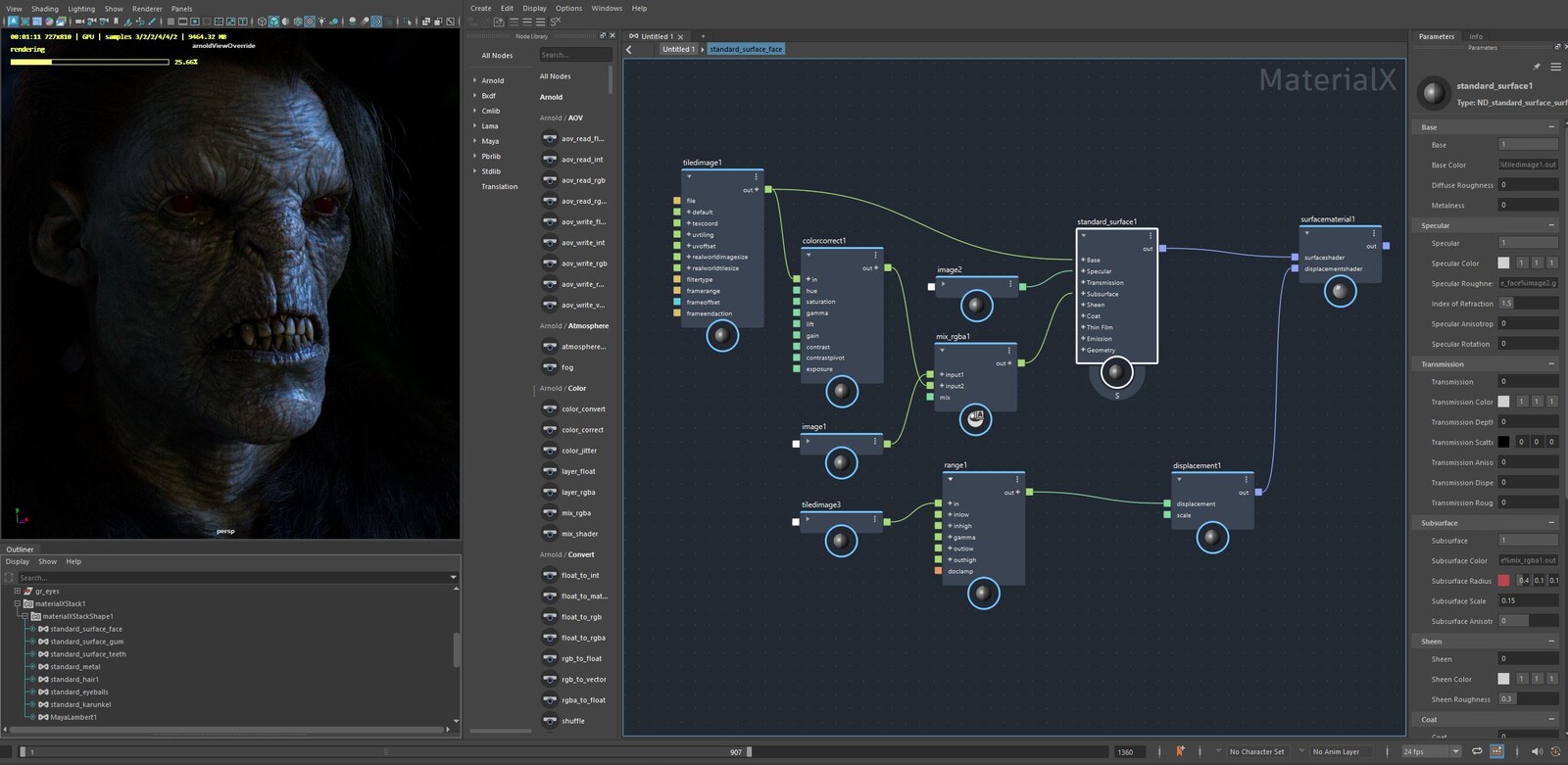
Task: Click the audio speaker icon in status bar
Action: point(1536,751)
